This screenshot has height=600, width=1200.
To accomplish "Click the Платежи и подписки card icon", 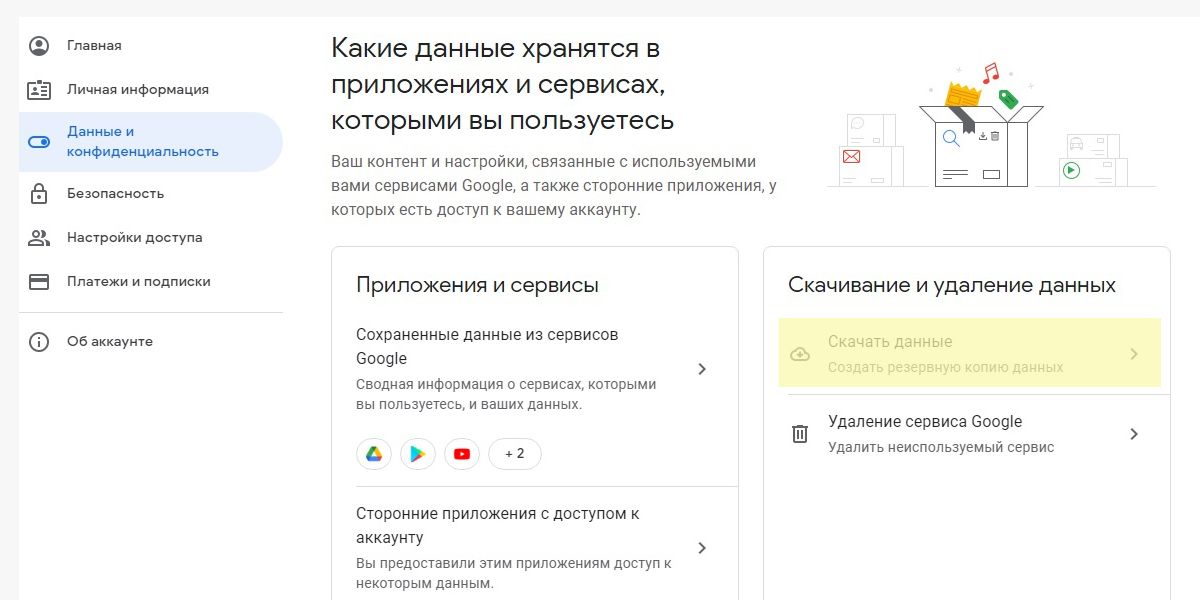I will tap(39, 282).
